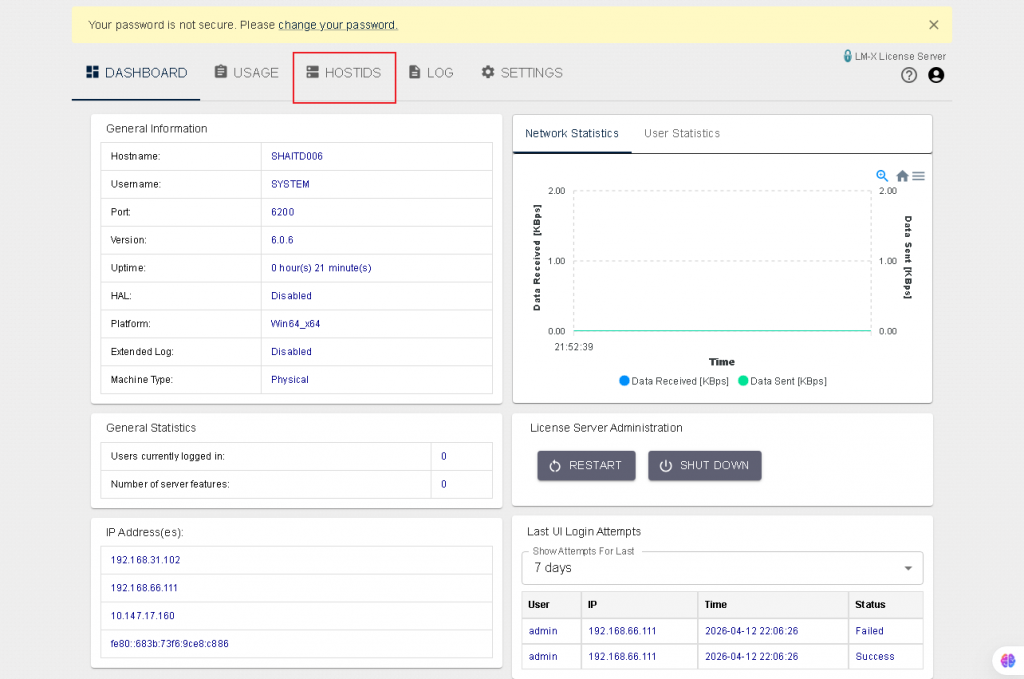
Task: Click the chart zoom magnifier icon
Action: (x=882, y=176)
